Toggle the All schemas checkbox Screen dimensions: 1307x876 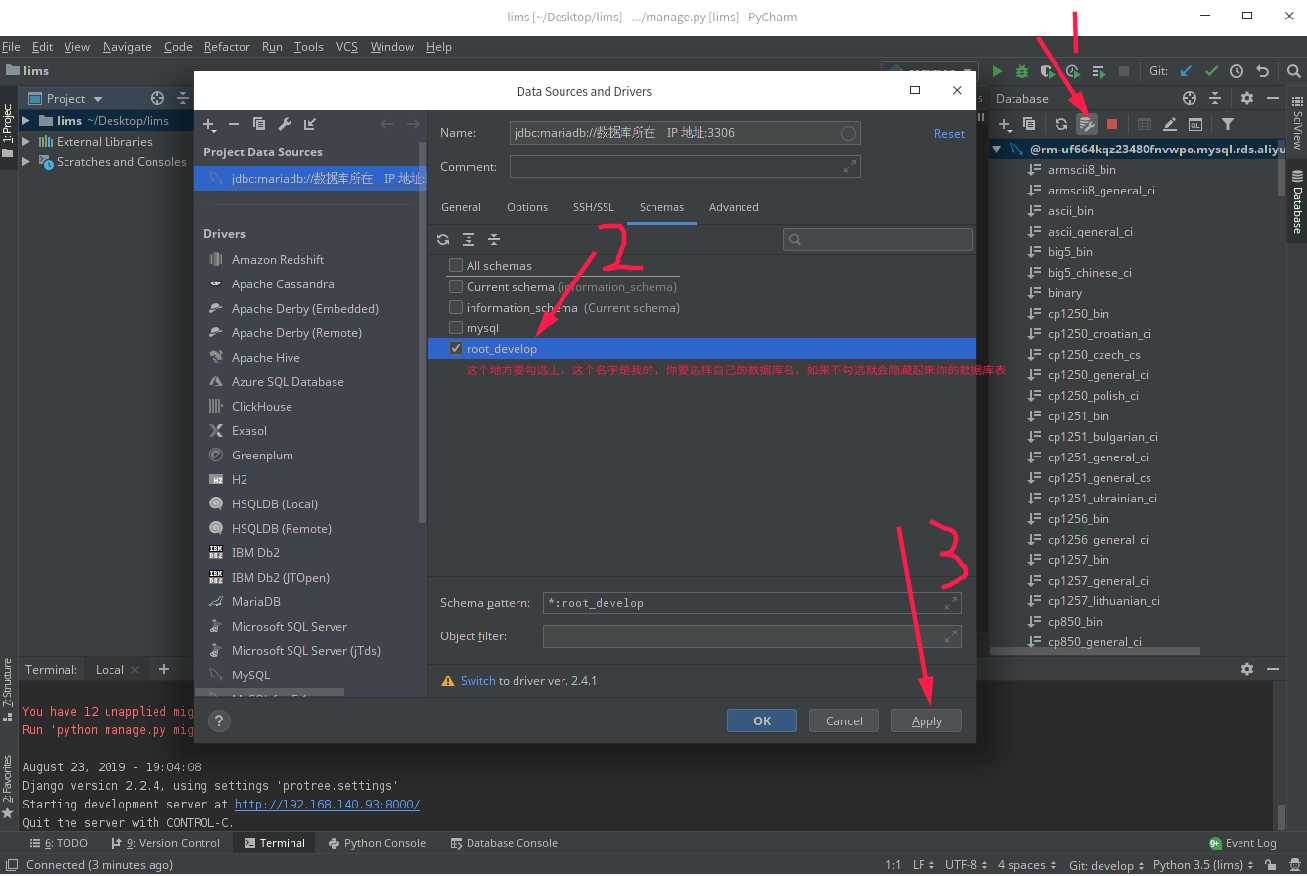click(x=456, y=265)
